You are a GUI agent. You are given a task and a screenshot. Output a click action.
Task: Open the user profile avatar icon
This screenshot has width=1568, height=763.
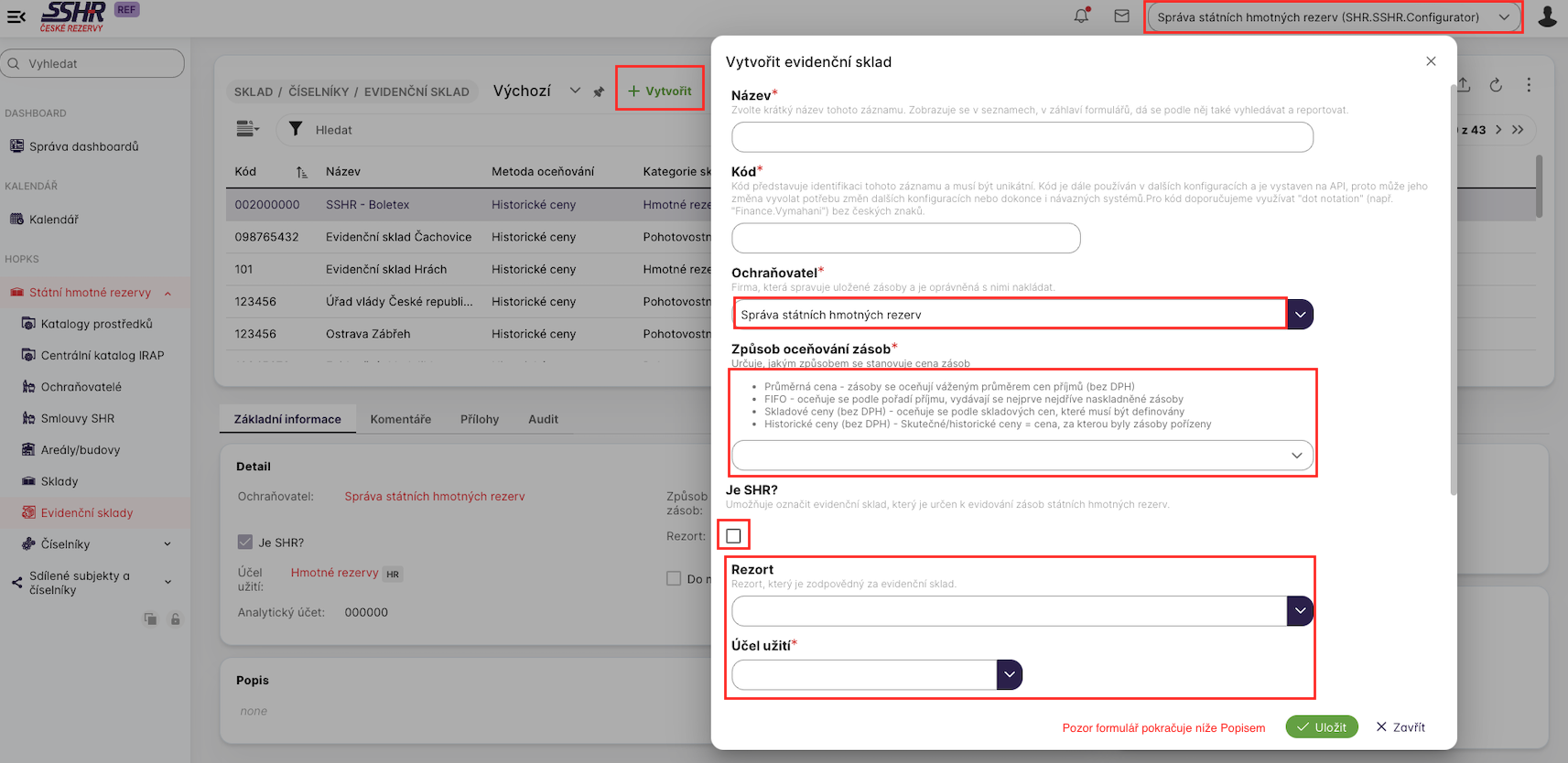(x=1547, y=16)
